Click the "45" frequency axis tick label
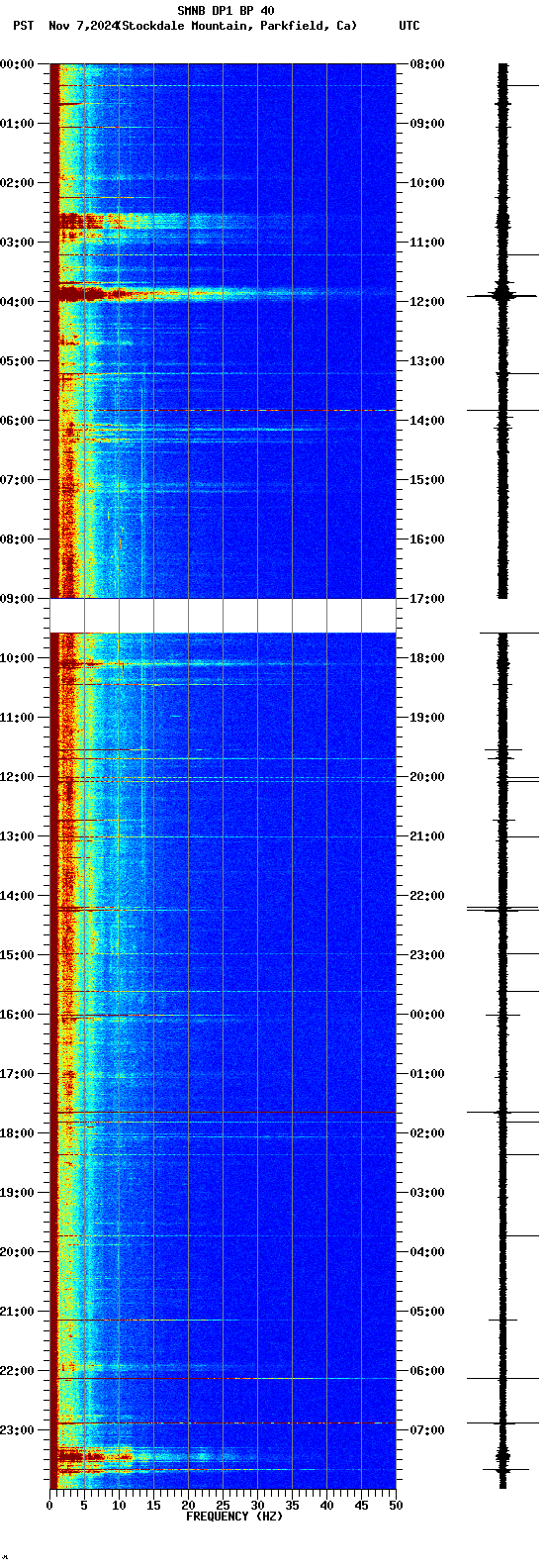The image size is (546, 1568). pyautogui.click(x=361, y=1506)
